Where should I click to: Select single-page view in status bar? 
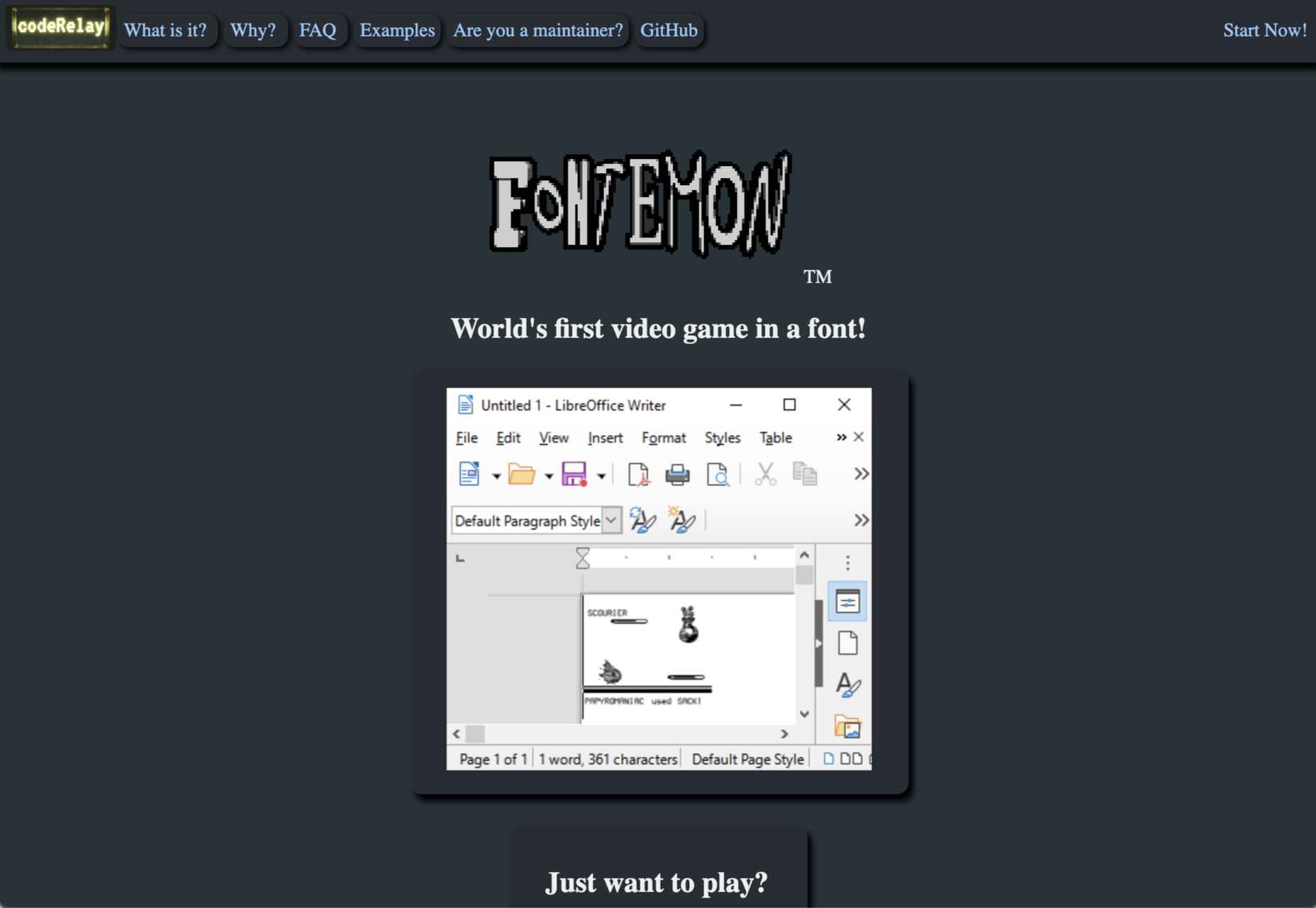tap(828, 758)
